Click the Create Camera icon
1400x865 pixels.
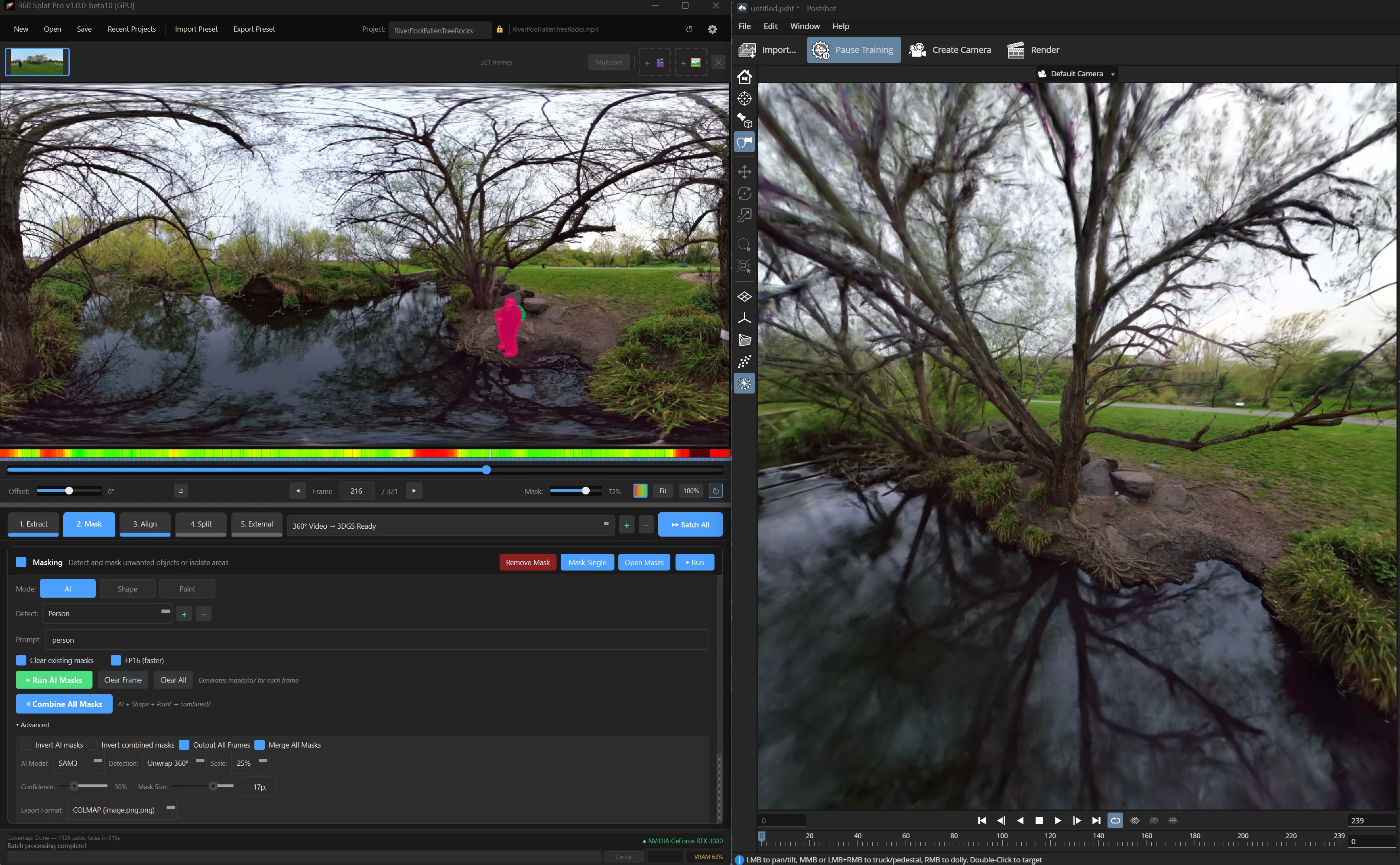coord(917,50)
